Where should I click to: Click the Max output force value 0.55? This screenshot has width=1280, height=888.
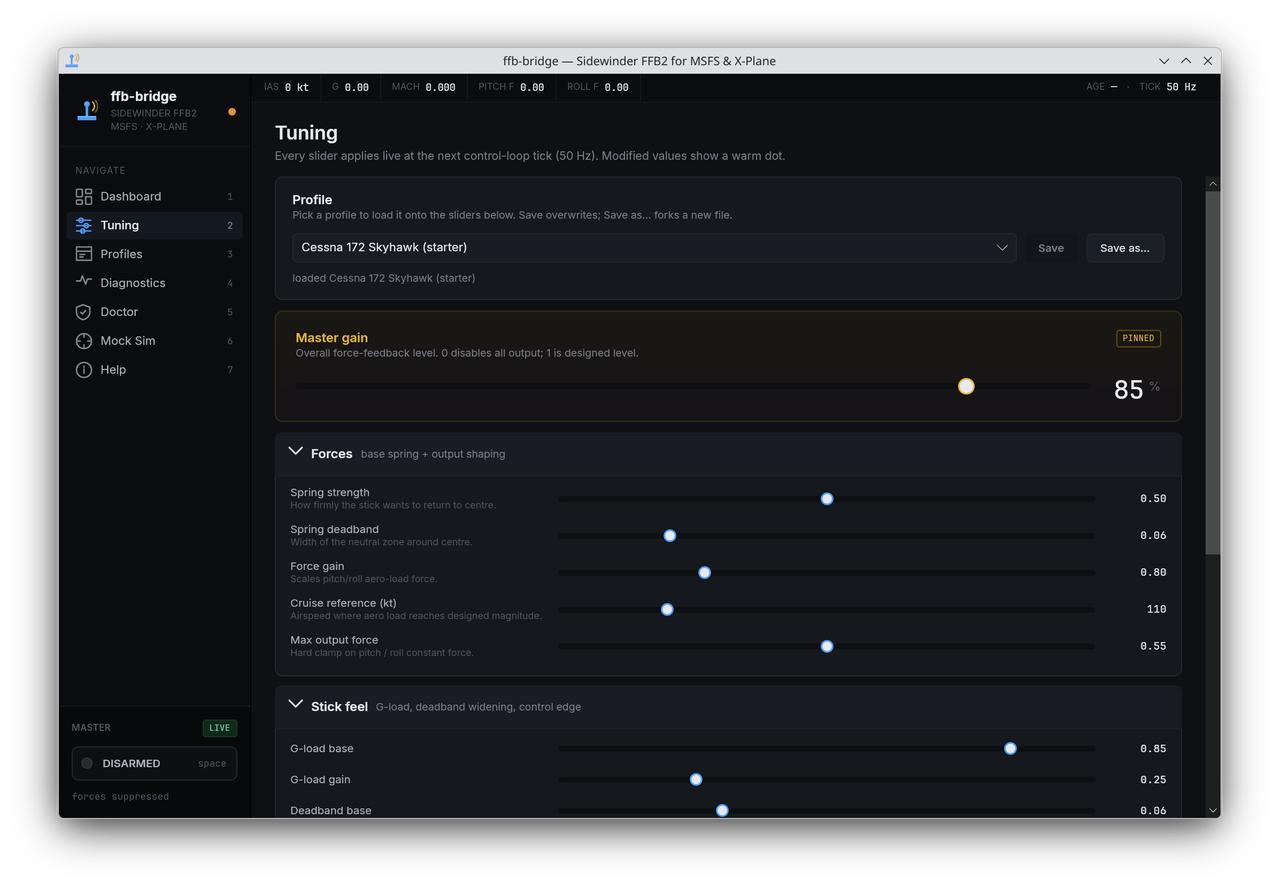coord(1153,646)
